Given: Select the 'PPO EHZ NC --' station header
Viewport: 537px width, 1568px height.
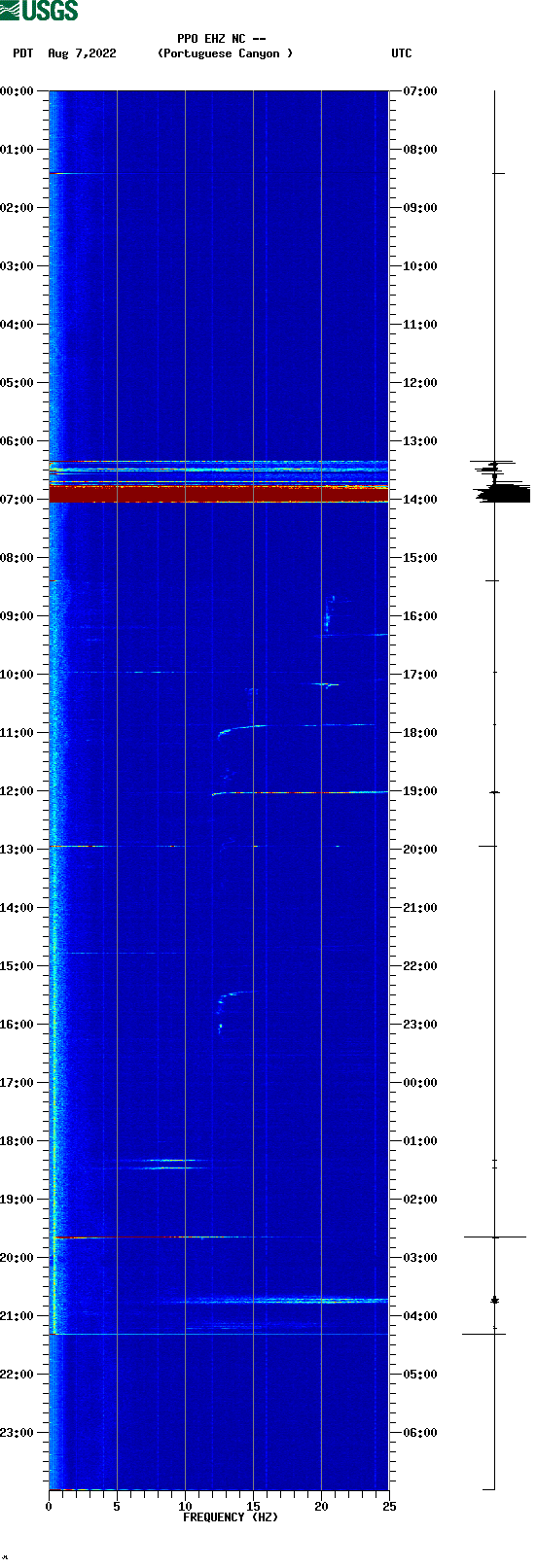Looking at the screenshot, I should (222, 39).
